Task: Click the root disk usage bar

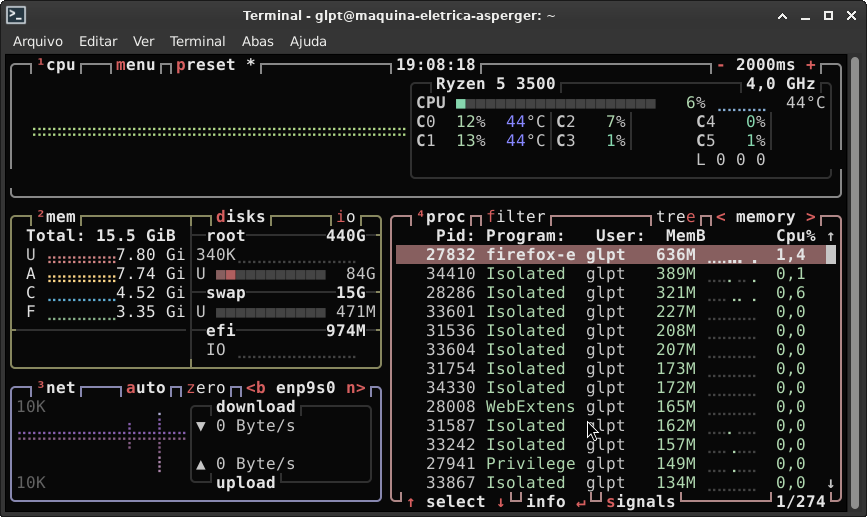Action: [270, 274]
